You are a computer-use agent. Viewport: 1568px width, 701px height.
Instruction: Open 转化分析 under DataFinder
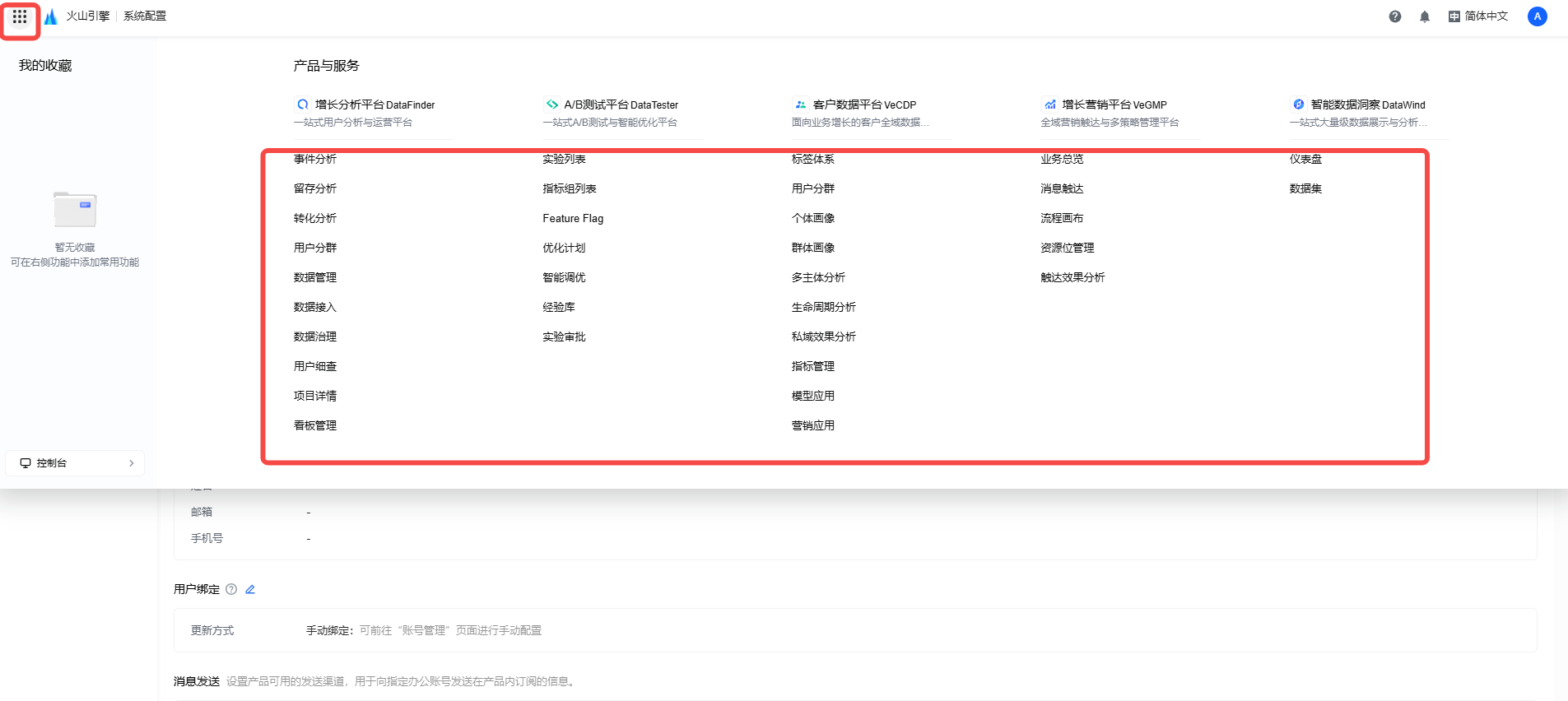point(315,218)
